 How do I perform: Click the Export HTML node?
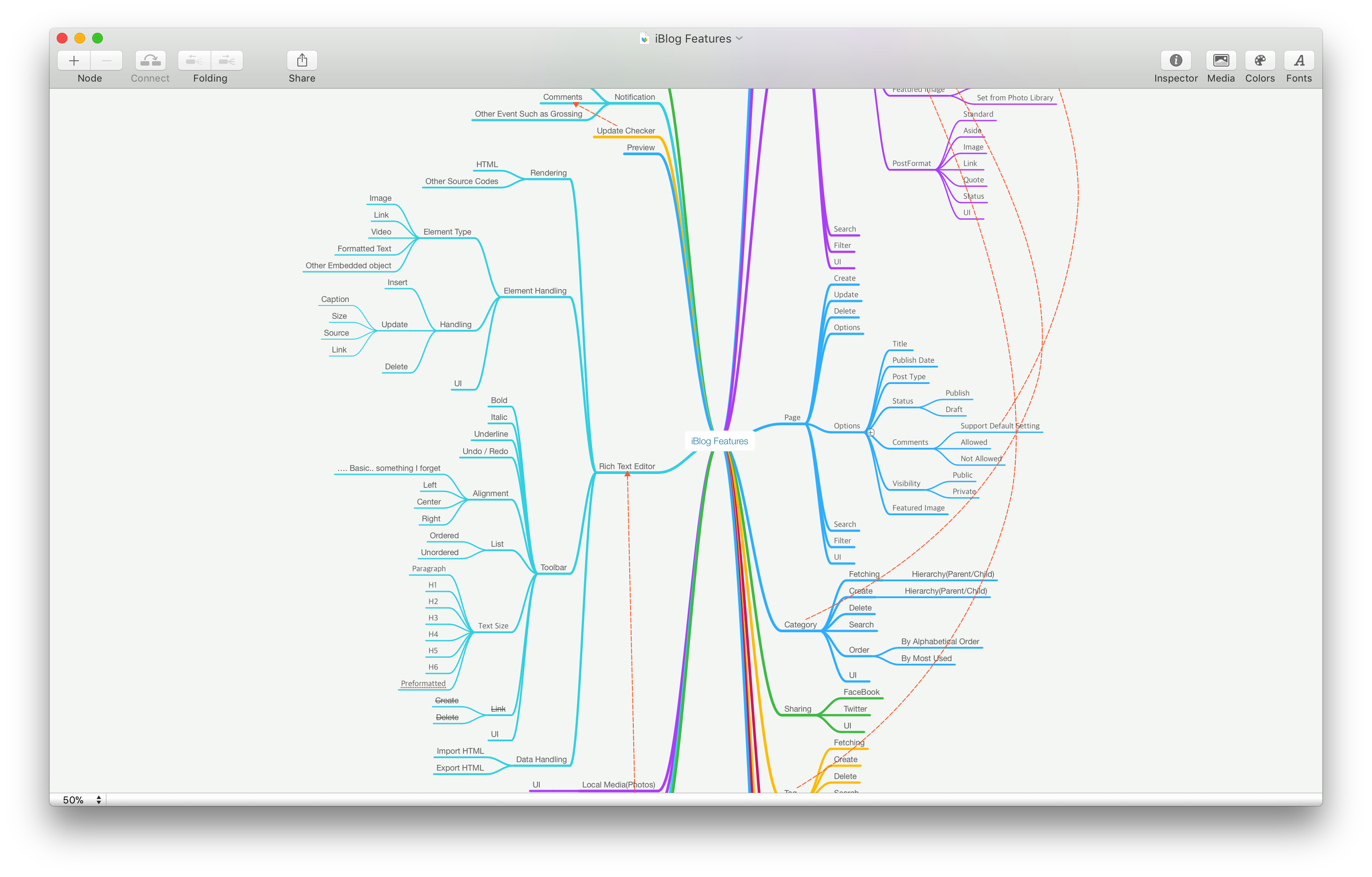coord(460,768)
